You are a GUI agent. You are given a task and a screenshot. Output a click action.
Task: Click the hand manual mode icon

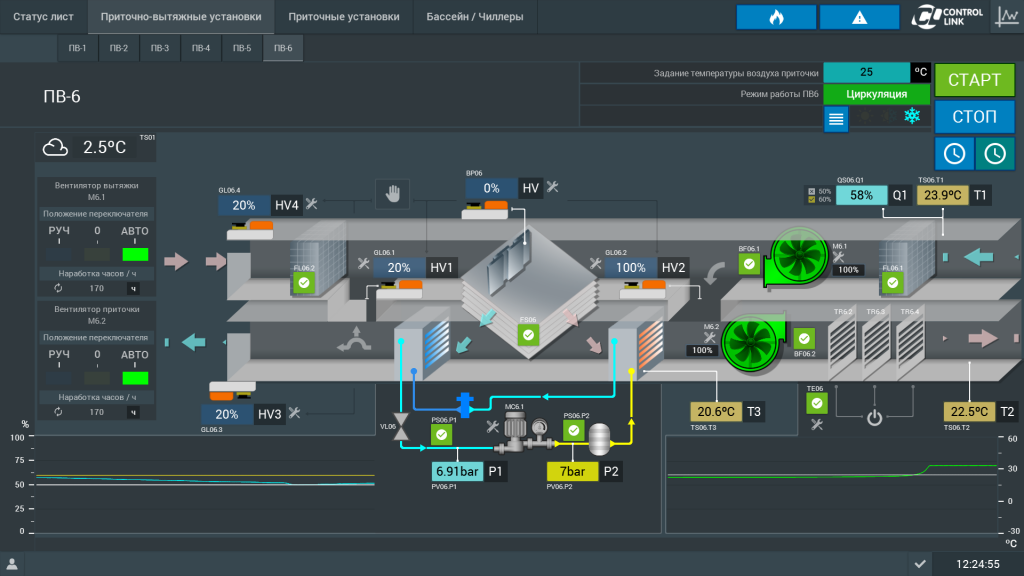(x=392, y=194)
